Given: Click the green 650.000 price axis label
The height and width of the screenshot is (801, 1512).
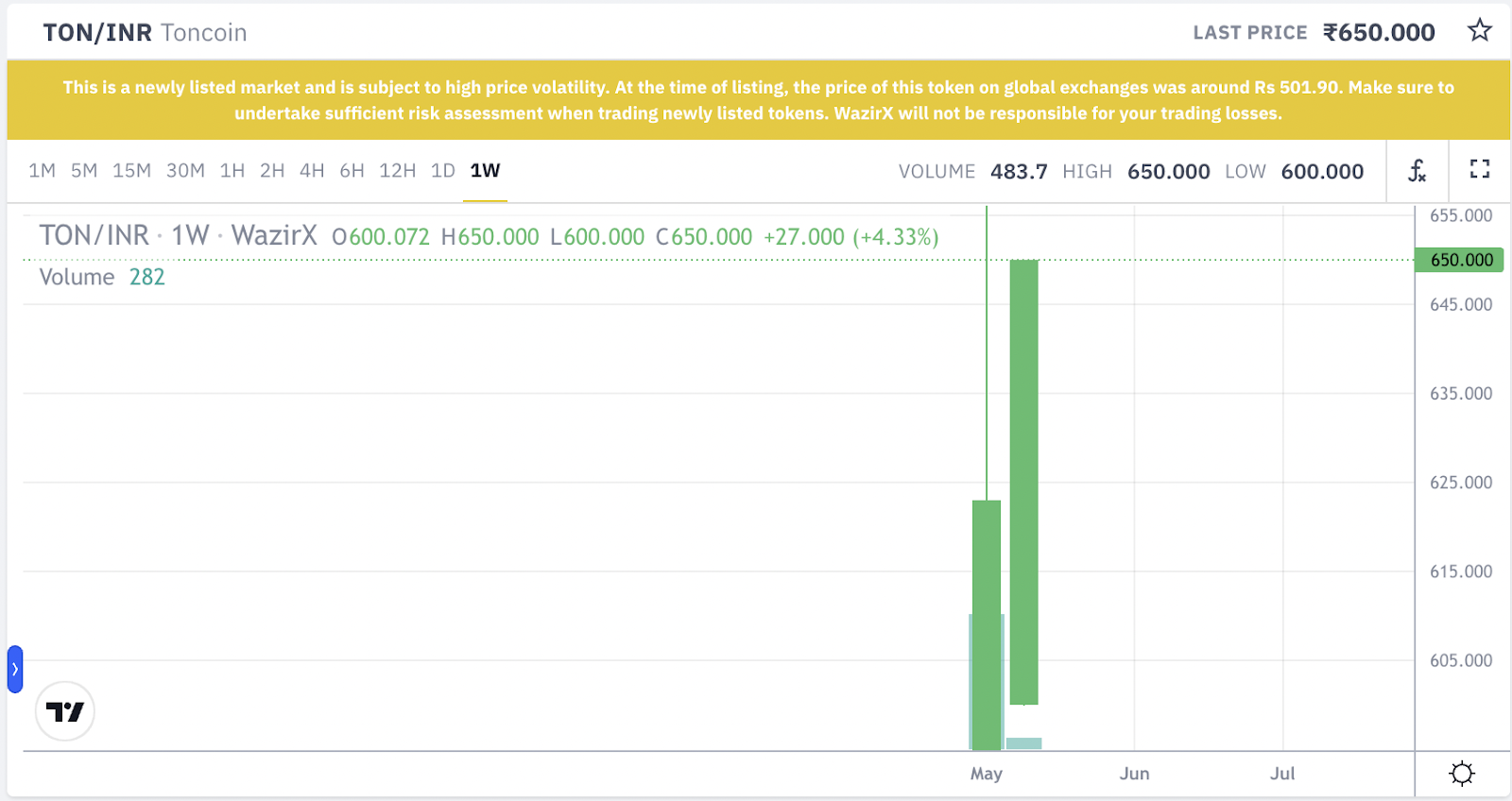Looking at the screenshot, I should [1459, 260].
